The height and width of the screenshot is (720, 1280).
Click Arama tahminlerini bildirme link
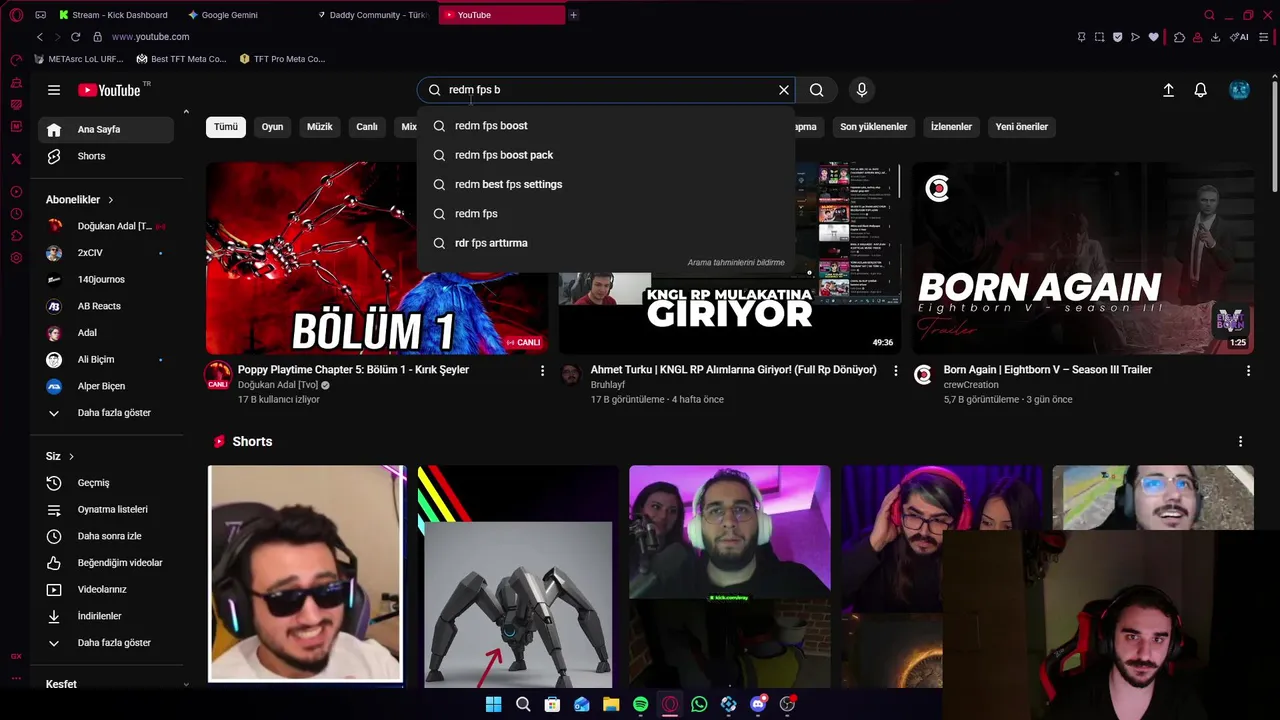click(x=736, y=263)
